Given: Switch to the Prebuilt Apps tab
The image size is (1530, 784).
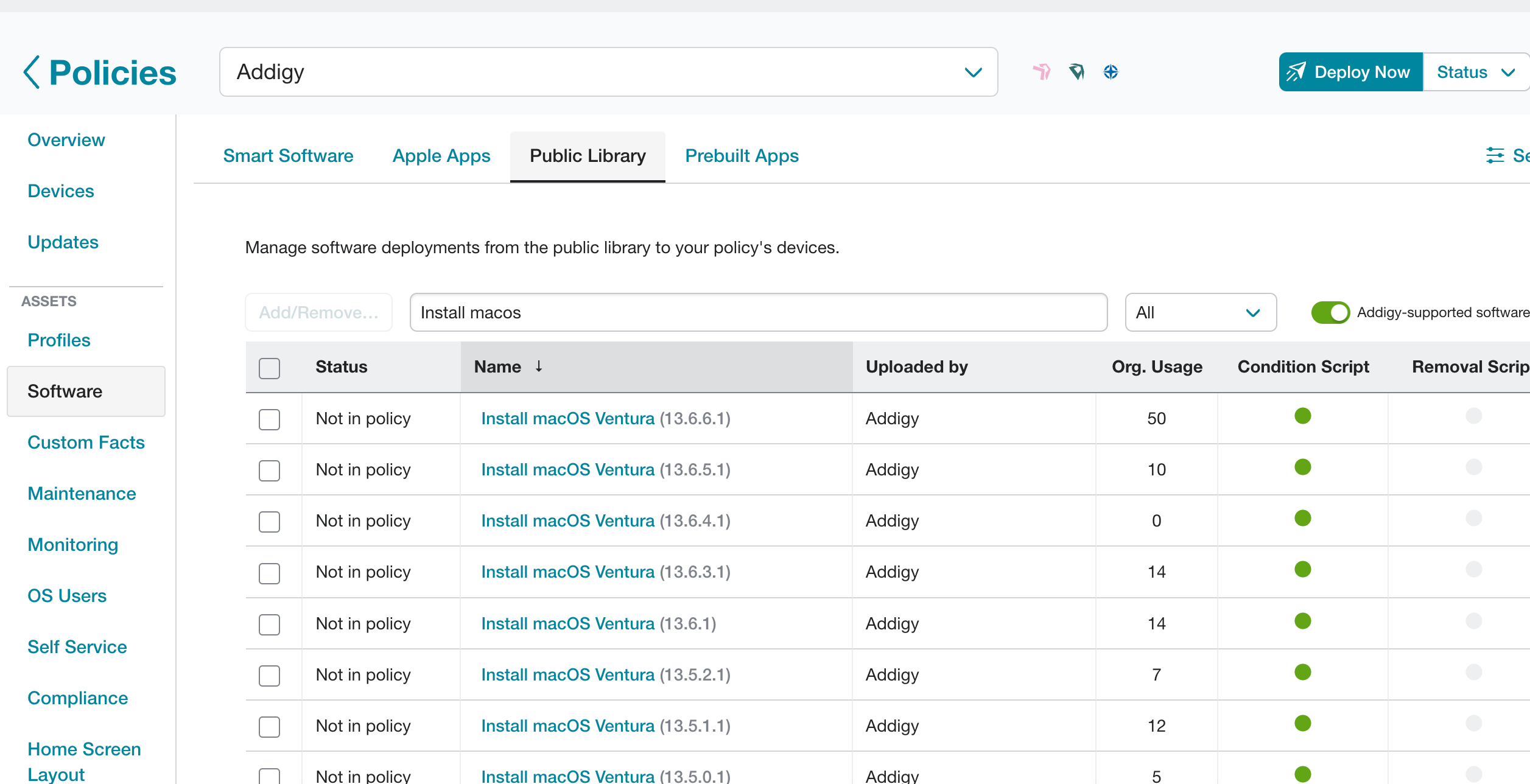Looking at the screenshot, I should coord(742,156).
